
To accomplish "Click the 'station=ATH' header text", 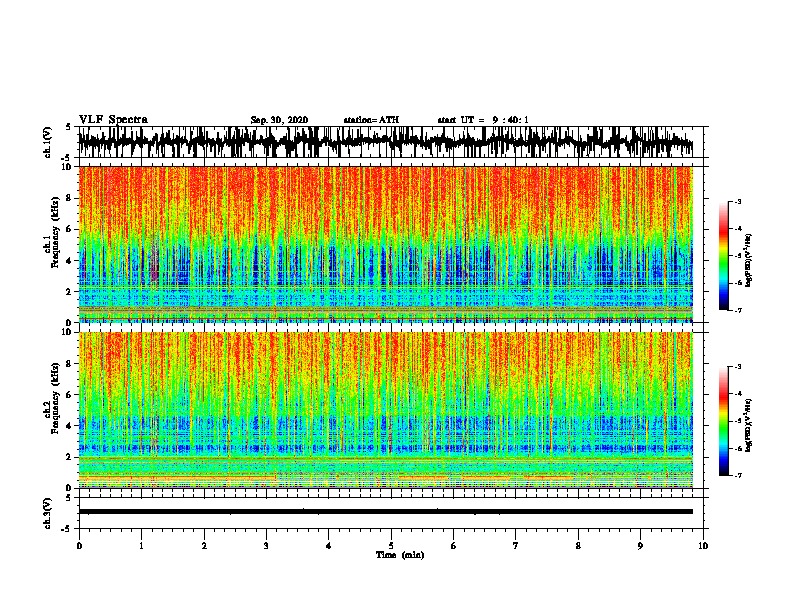I will pos(371,120).
